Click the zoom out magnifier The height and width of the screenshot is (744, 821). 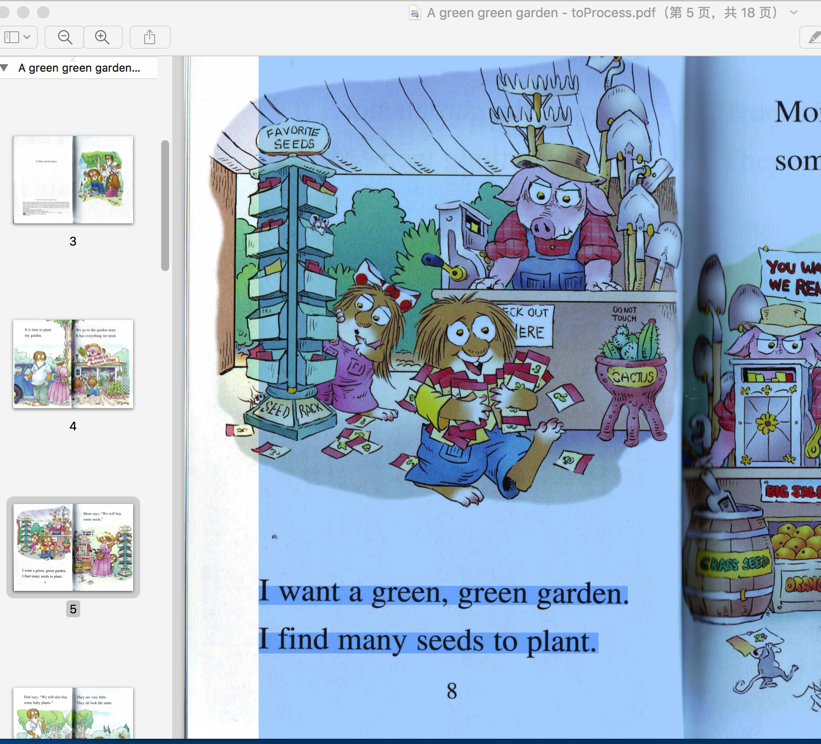click(x=65, y=37)
